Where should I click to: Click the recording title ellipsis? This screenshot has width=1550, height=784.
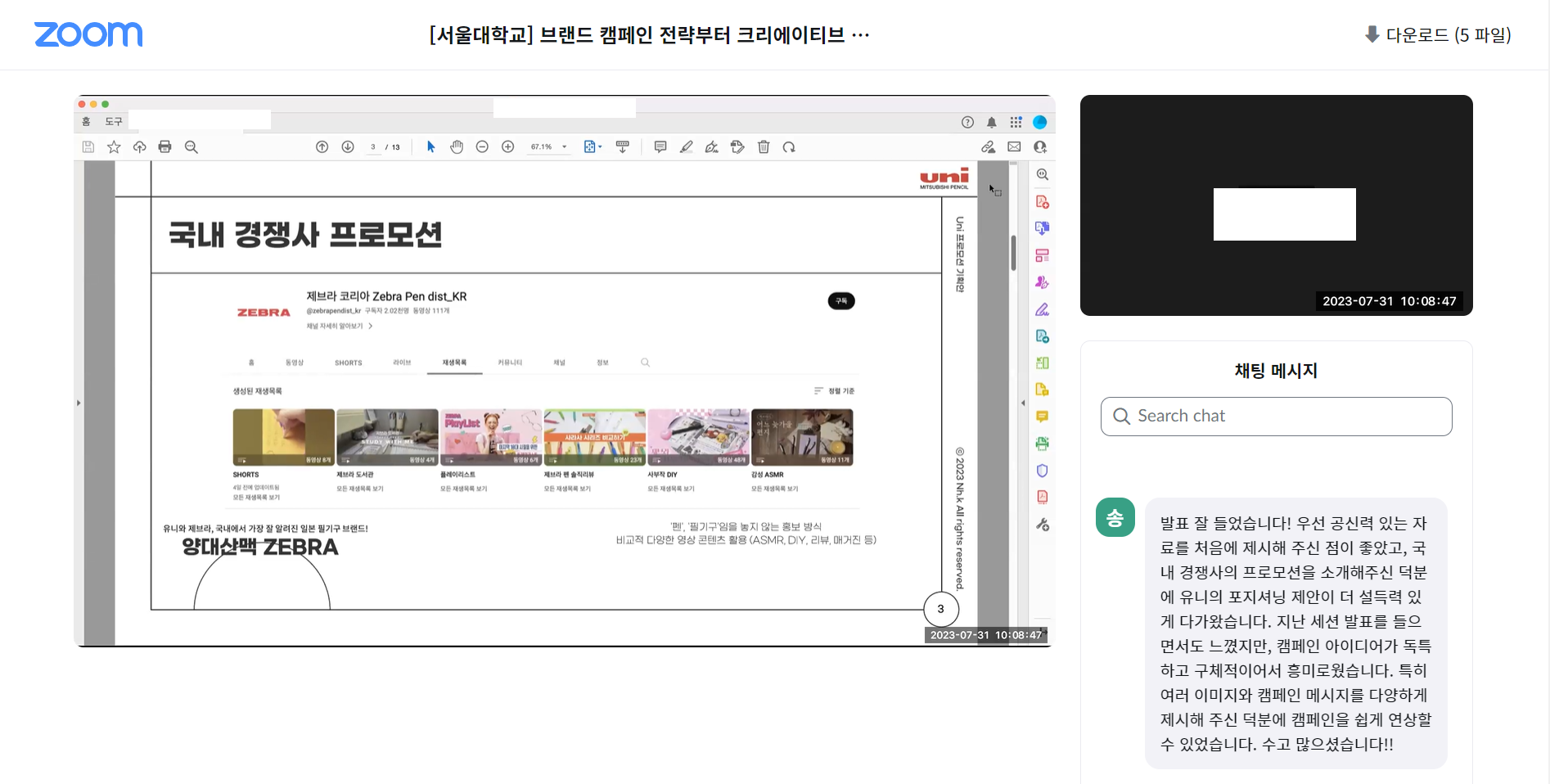tap(860, 35)
